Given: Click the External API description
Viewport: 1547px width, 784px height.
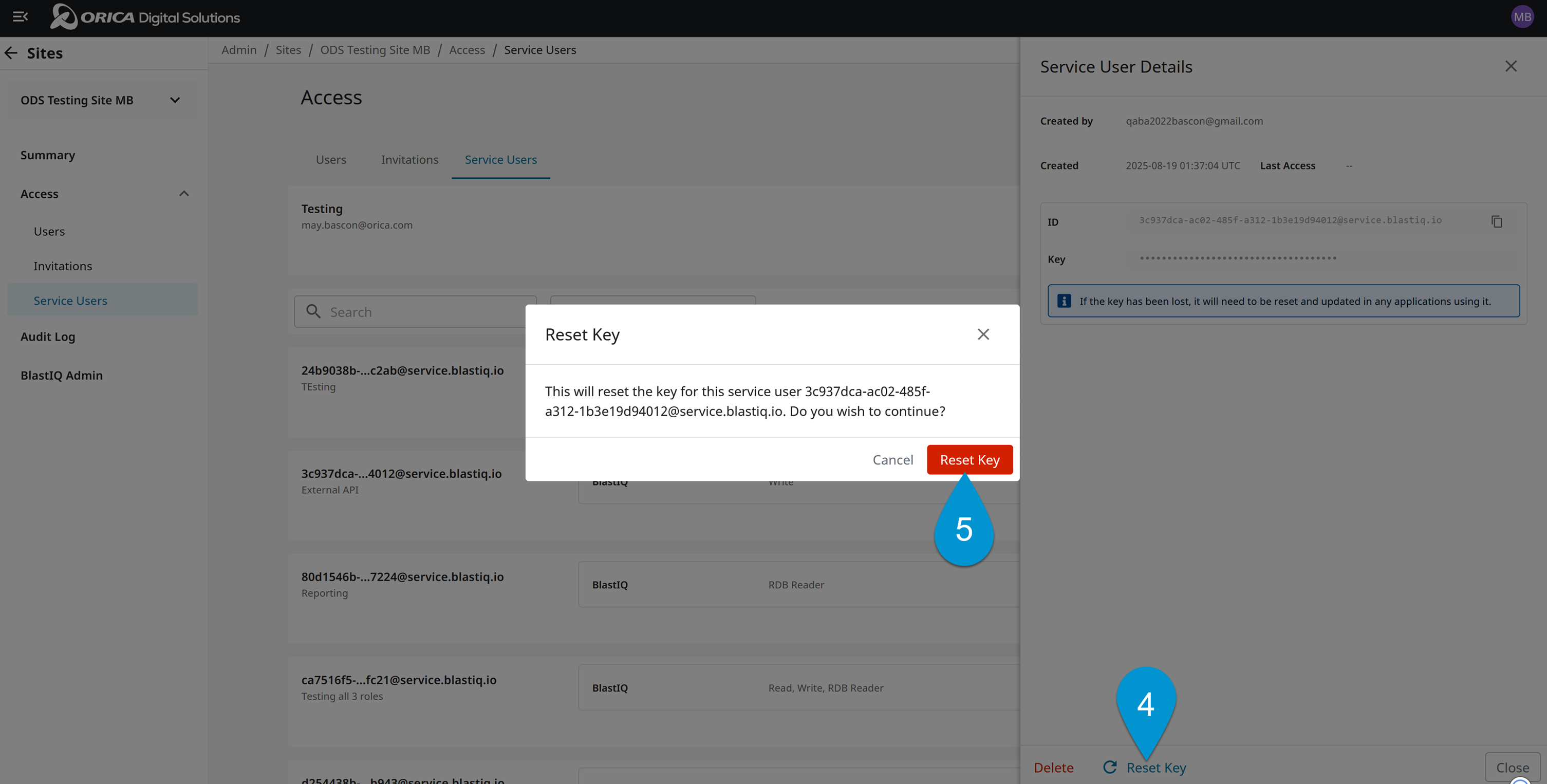Looking at the screenshot, I should [330, 490].
